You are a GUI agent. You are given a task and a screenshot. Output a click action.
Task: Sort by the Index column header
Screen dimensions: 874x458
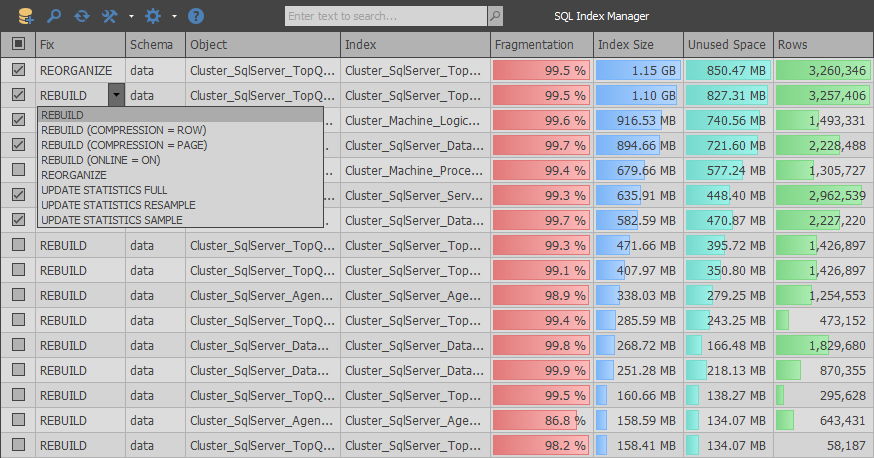[415, 45]
